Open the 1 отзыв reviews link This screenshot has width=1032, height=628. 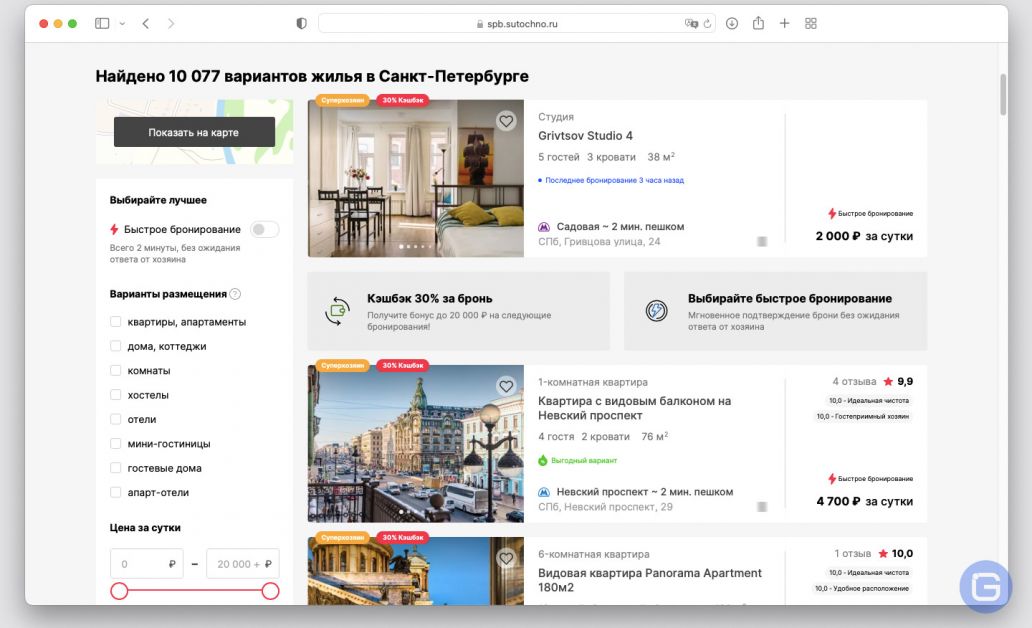pos(852,554)
